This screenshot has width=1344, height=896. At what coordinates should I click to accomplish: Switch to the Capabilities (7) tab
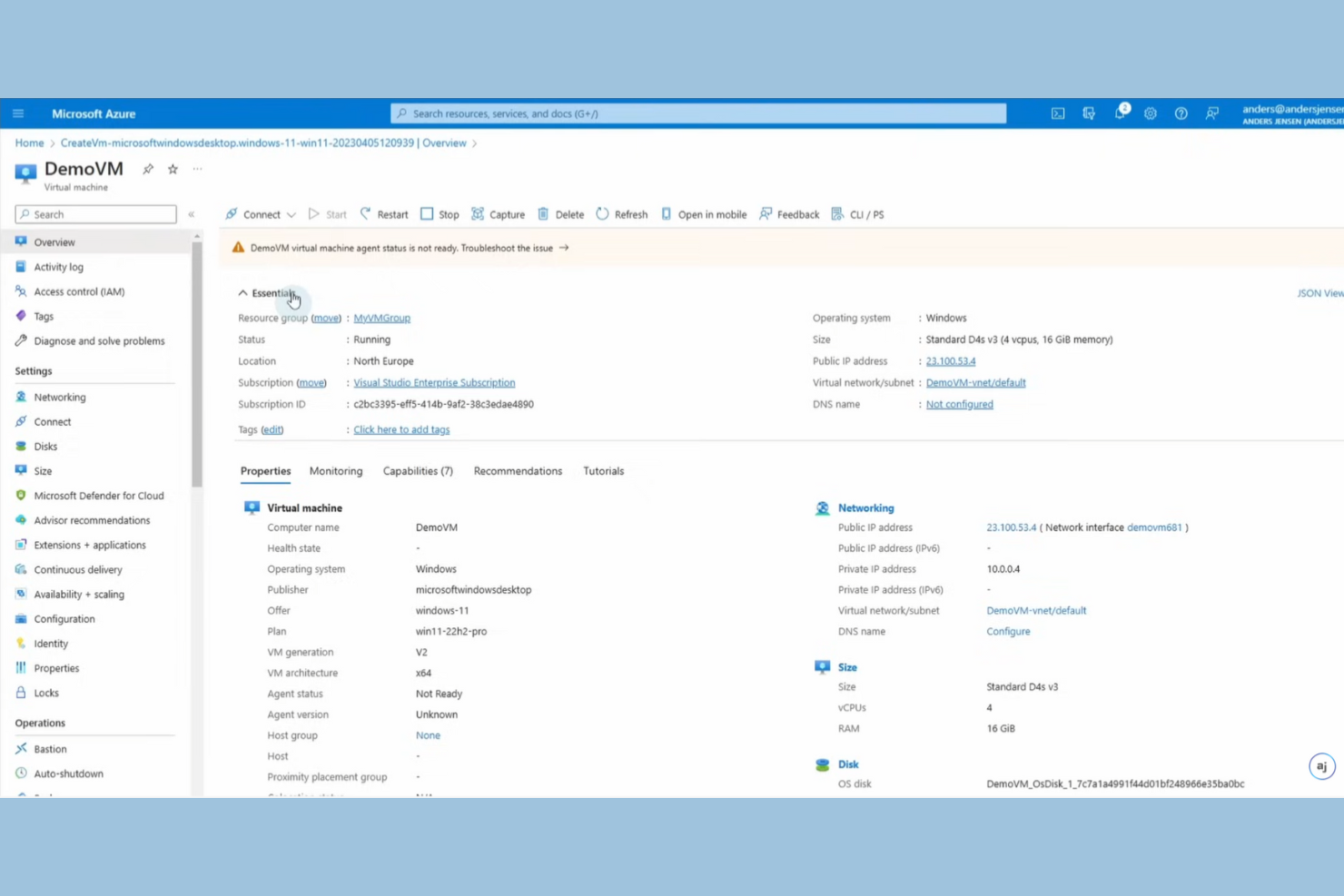418,471
